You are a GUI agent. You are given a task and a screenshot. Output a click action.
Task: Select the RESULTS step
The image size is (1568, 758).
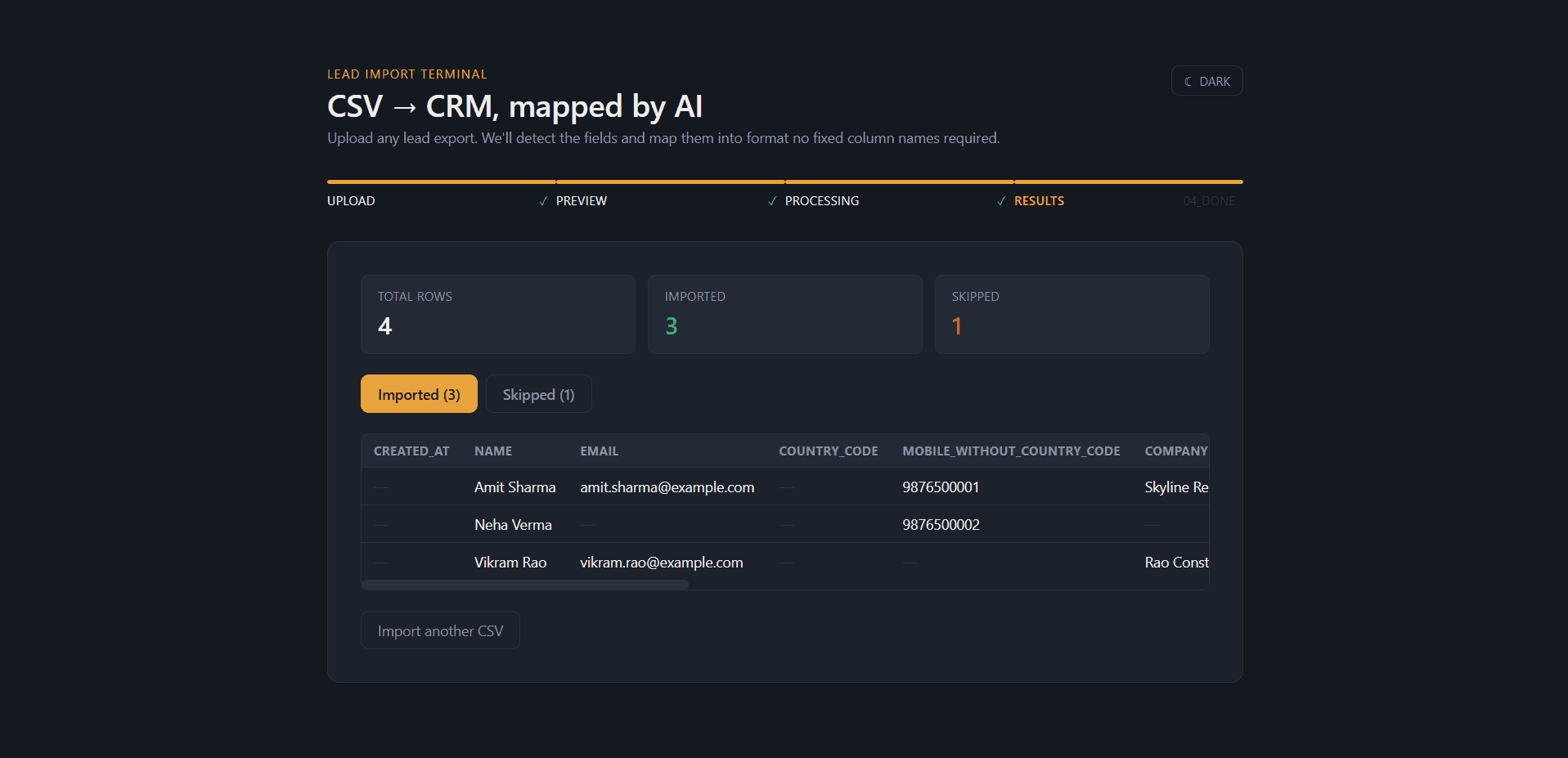click(x=1039, y=201)
